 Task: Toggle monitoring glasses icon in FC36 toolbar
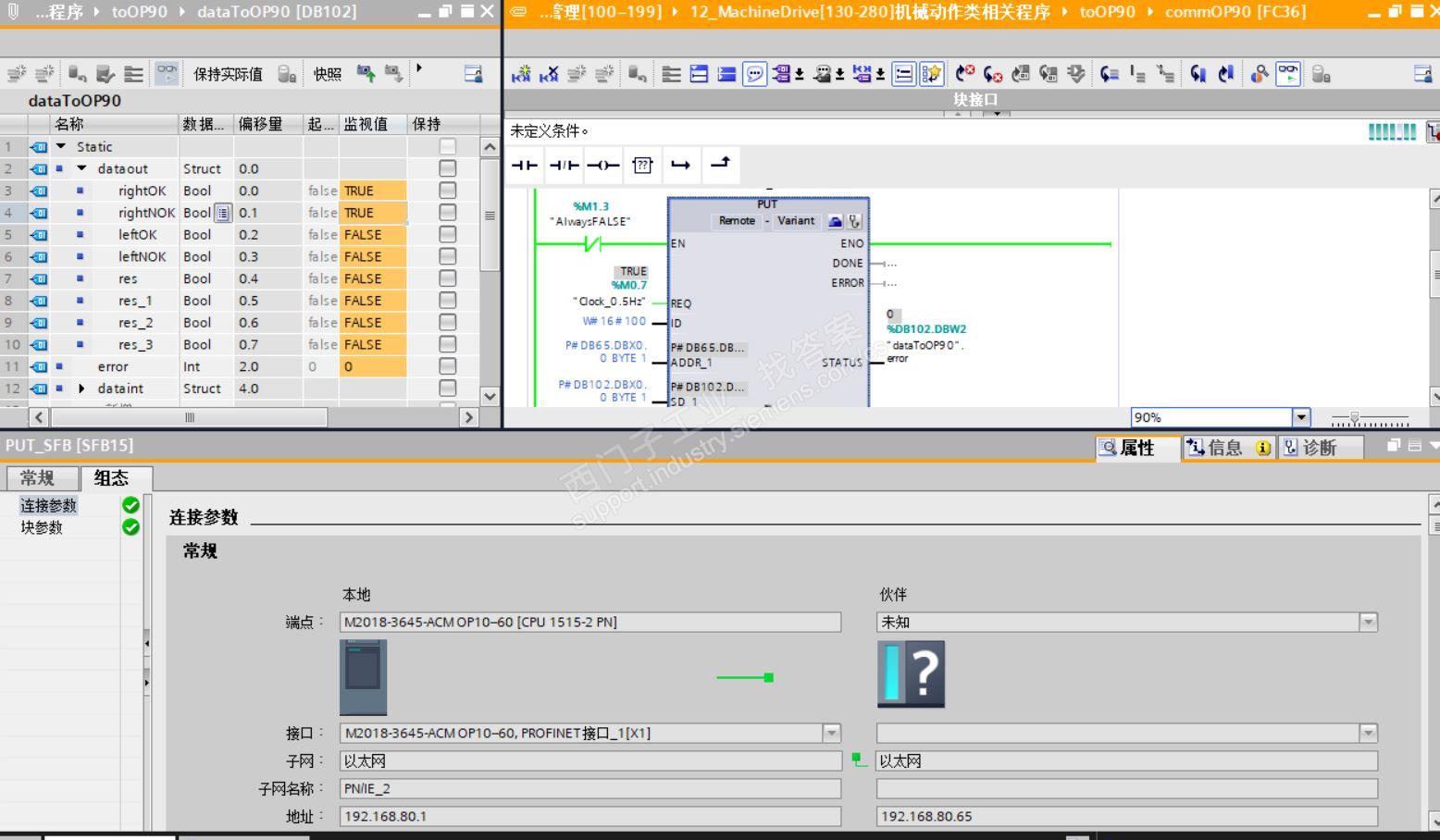[x=1287, y=74]
